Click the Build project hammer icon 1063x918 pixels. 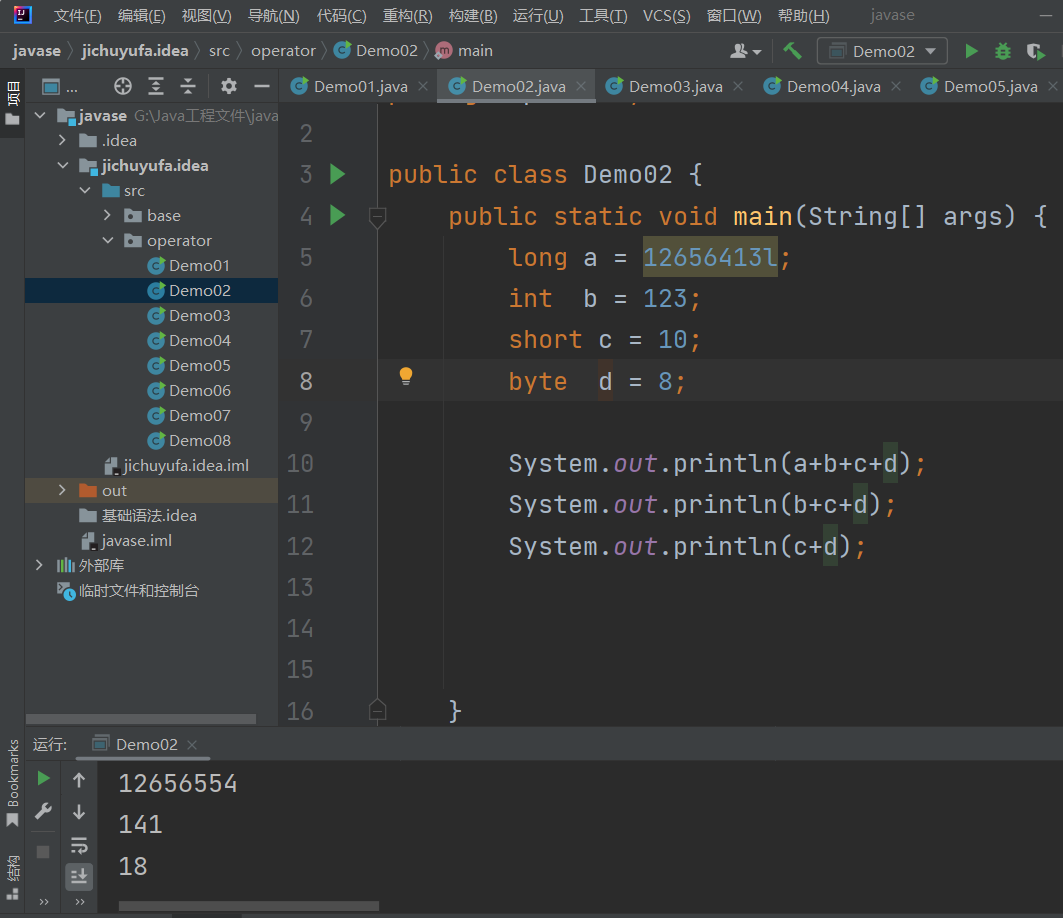click(792, 51)
